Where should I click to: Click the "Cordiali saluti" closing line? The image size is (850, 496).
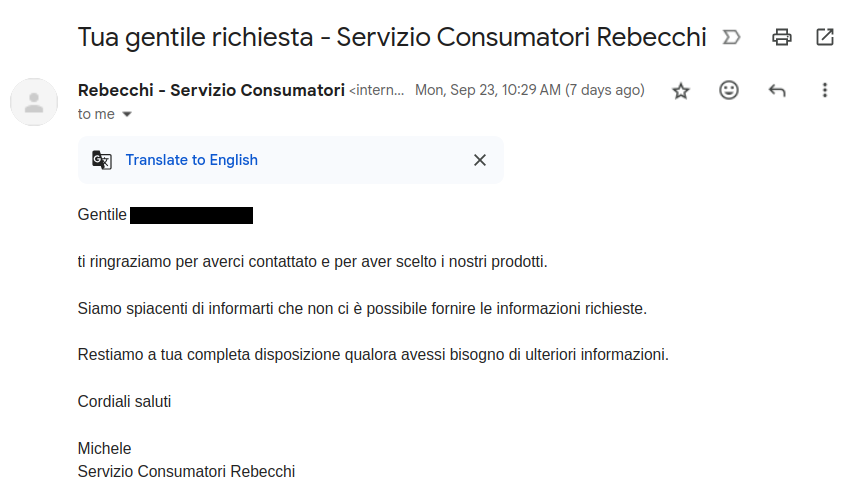tap(125, 401)
